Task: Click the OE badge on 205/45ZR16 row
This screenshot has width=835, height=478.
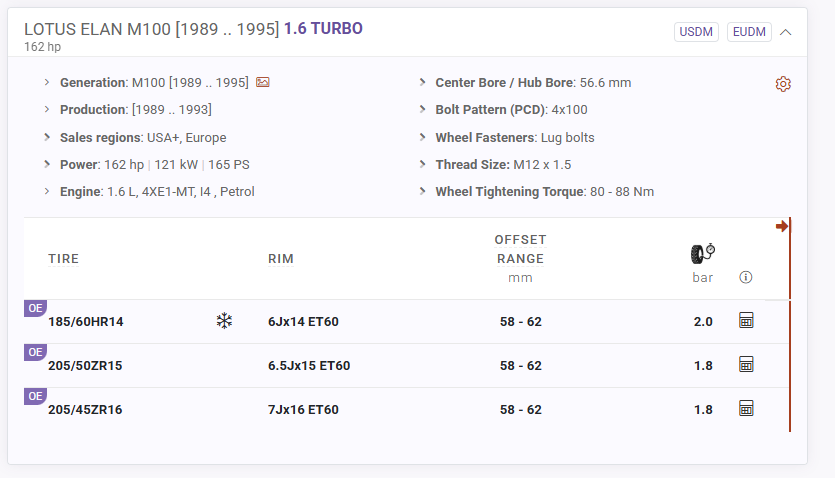Action: (x=35, y=396)
